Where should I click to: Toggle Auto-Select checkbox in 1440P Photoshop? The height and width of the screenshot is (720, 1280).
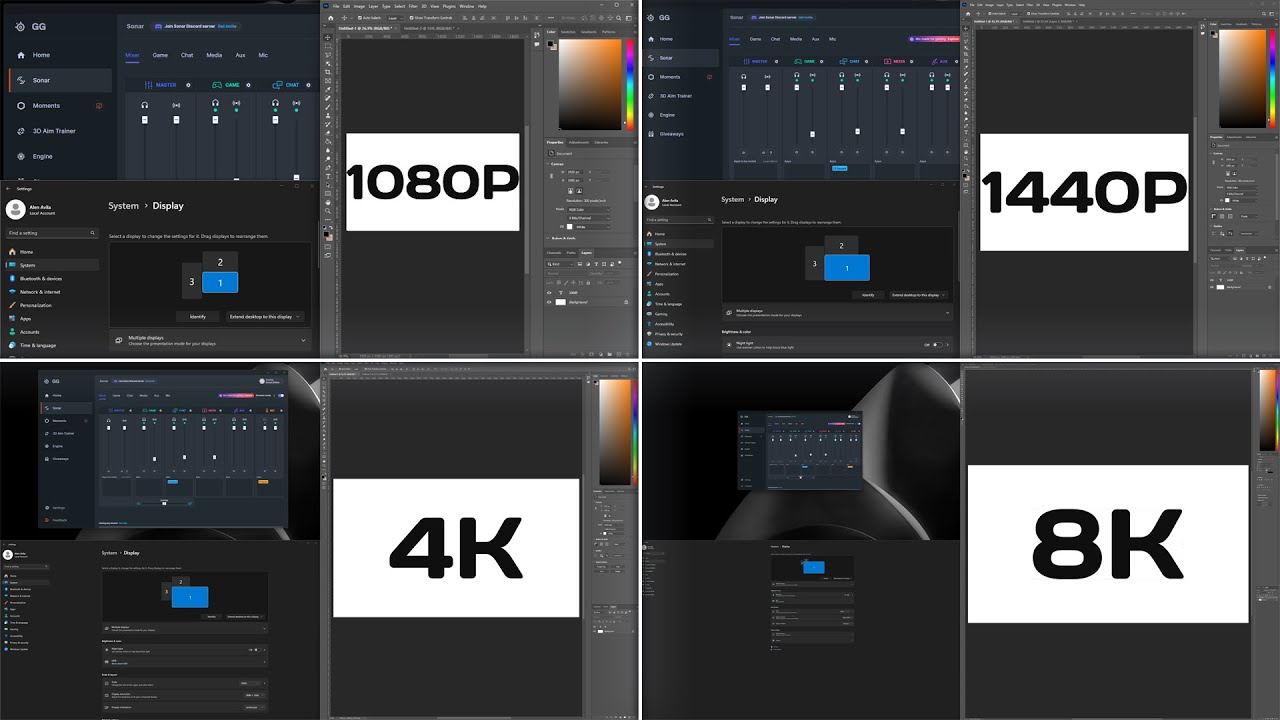989,13
